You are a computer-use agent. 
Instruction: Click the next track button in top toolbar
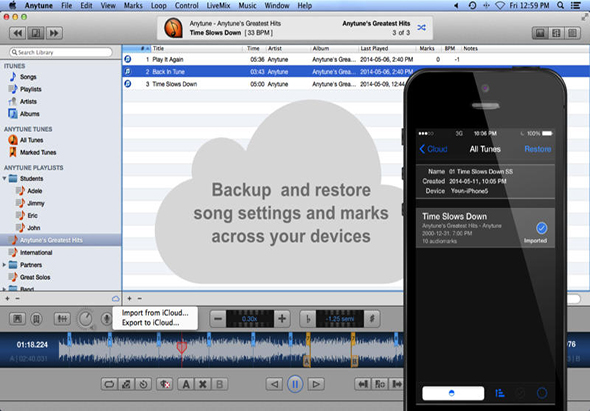(x=54, y=33)
